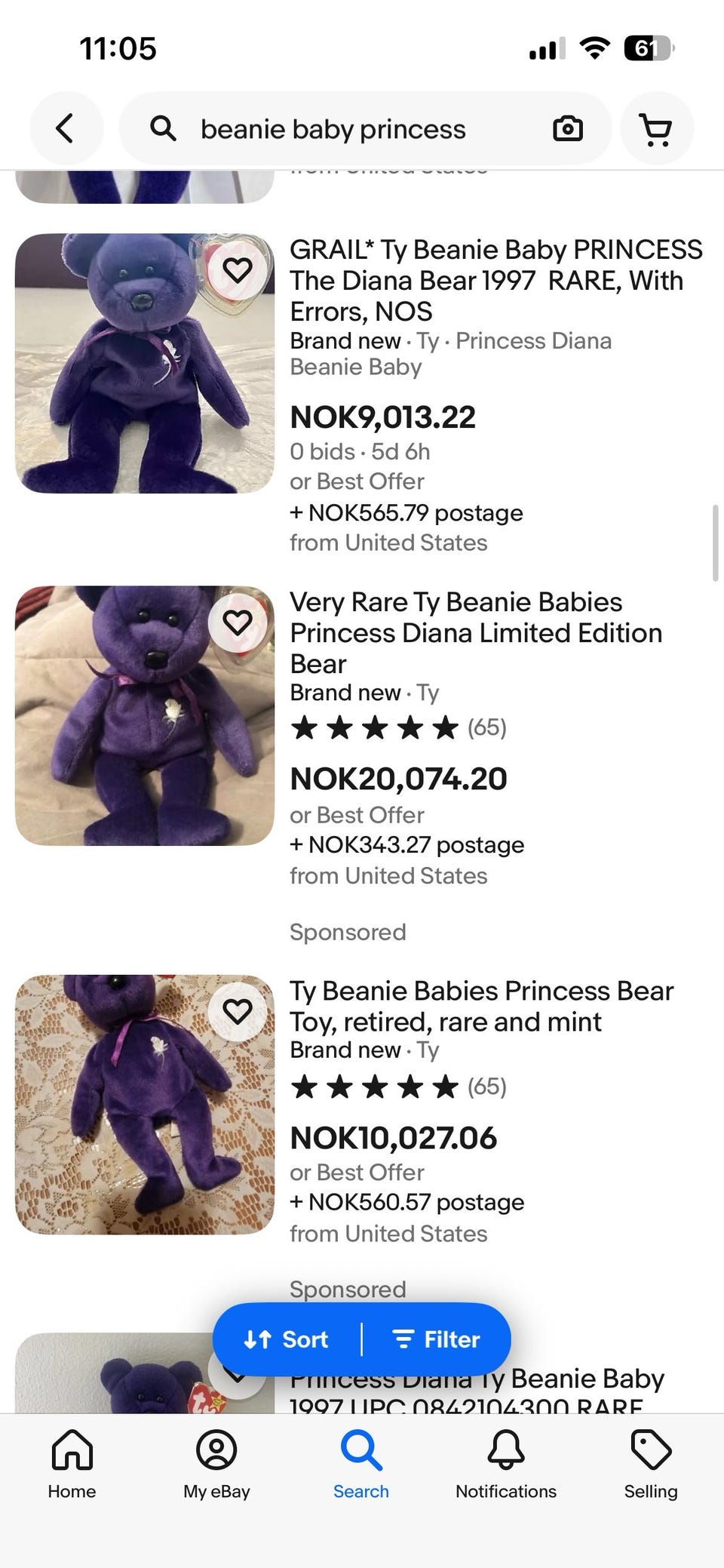This screenshot has width=724, height=1568.
Task: Open the Notifications bell tab
Action: pos(505,1464)
